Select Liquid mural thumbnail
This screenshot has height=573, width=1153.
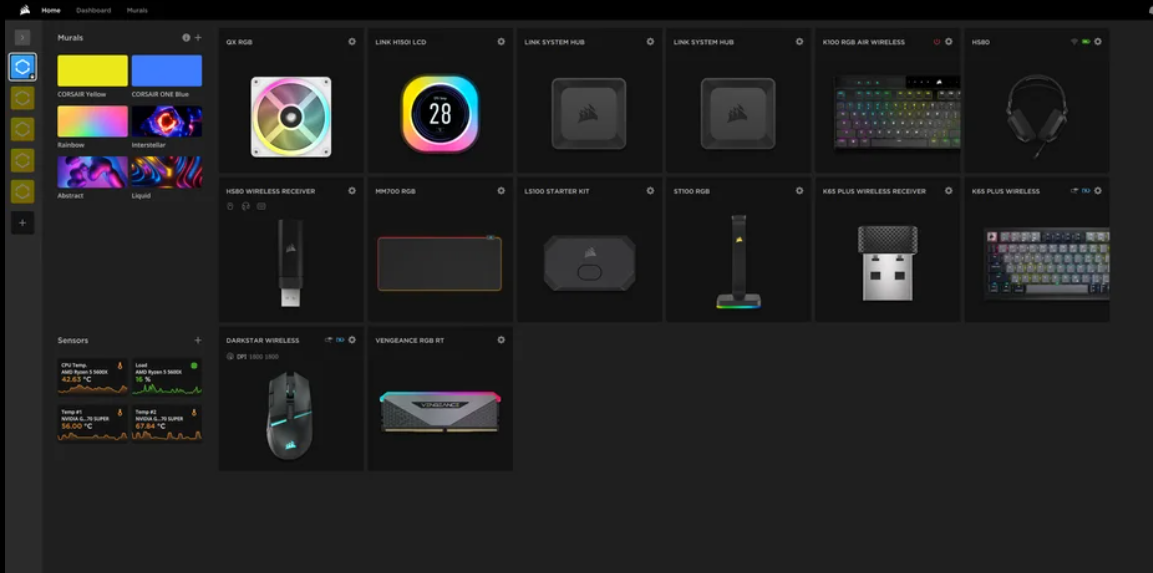pos(167,172)
